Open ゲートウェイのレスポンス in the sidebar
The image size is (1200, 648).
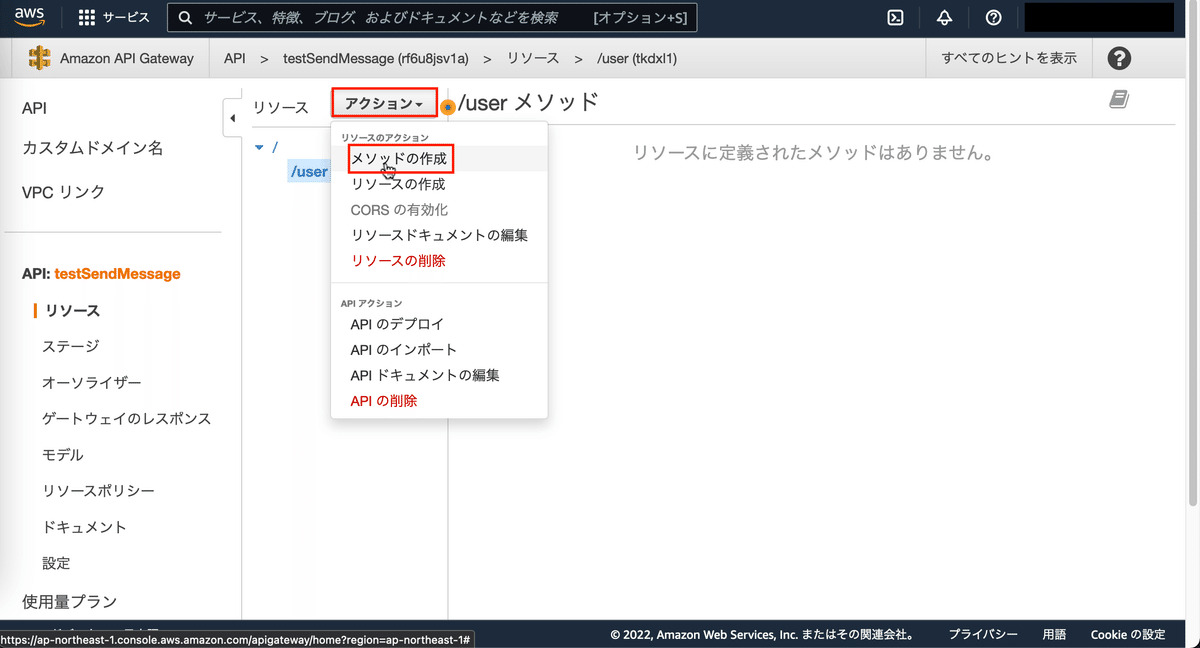[127, 418]
